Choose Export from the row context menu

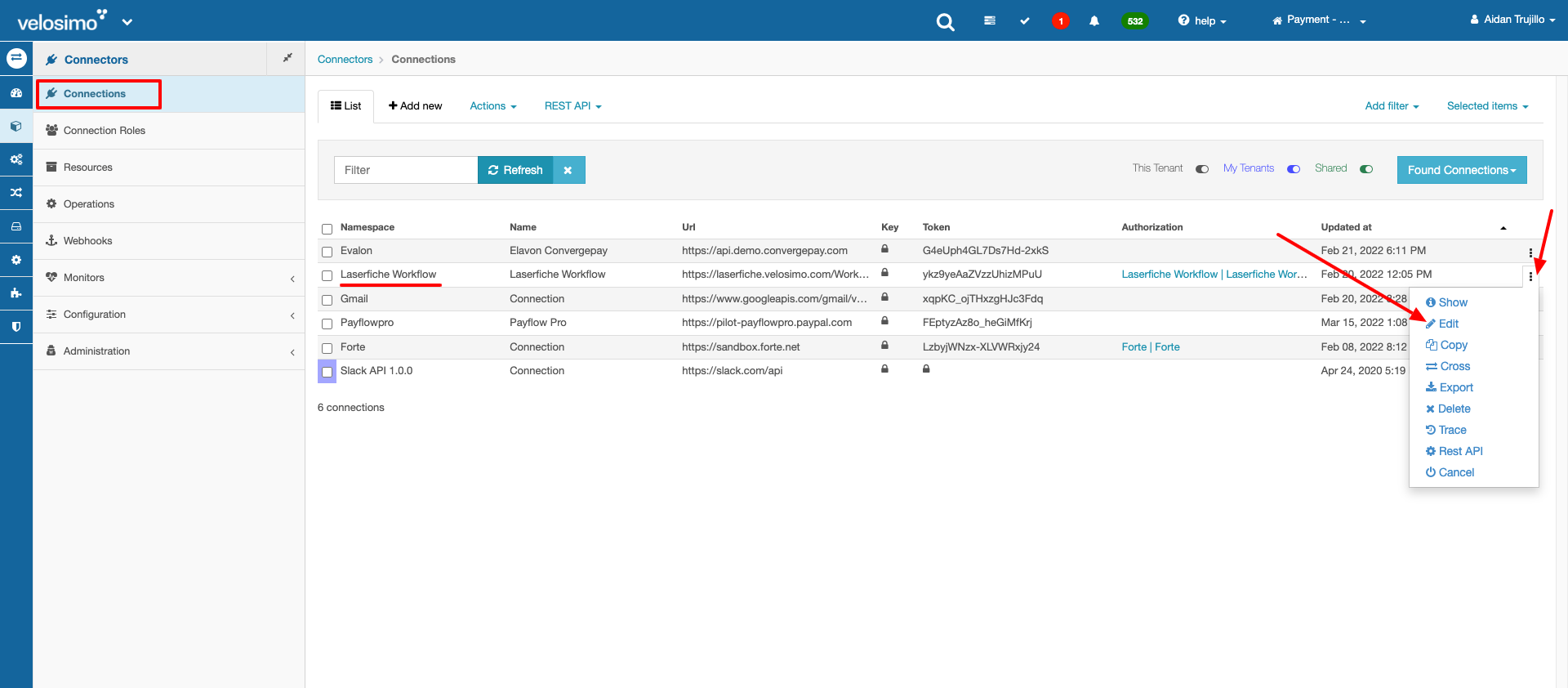coord(1450,387)
